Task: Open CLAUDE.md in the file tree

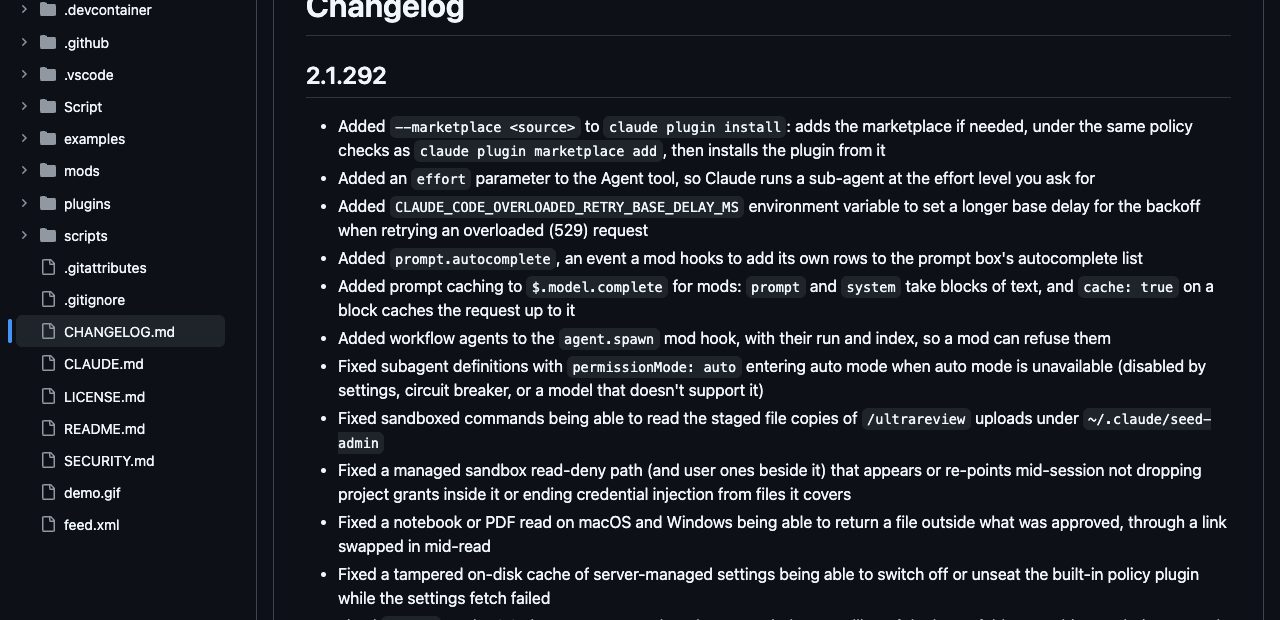Action: 120,364
